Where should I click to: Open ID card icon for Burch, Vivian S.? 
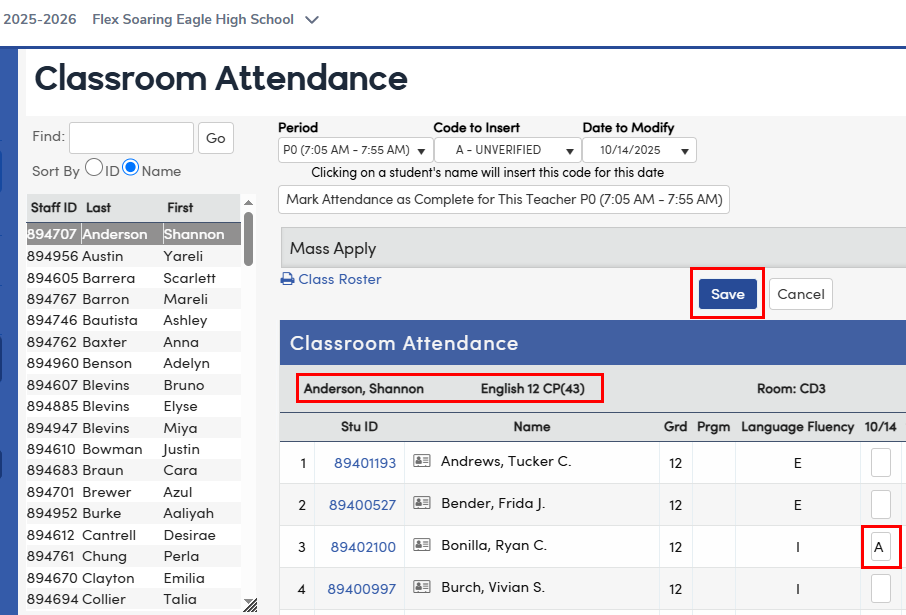pyautogui.click(x=422, y=587)
